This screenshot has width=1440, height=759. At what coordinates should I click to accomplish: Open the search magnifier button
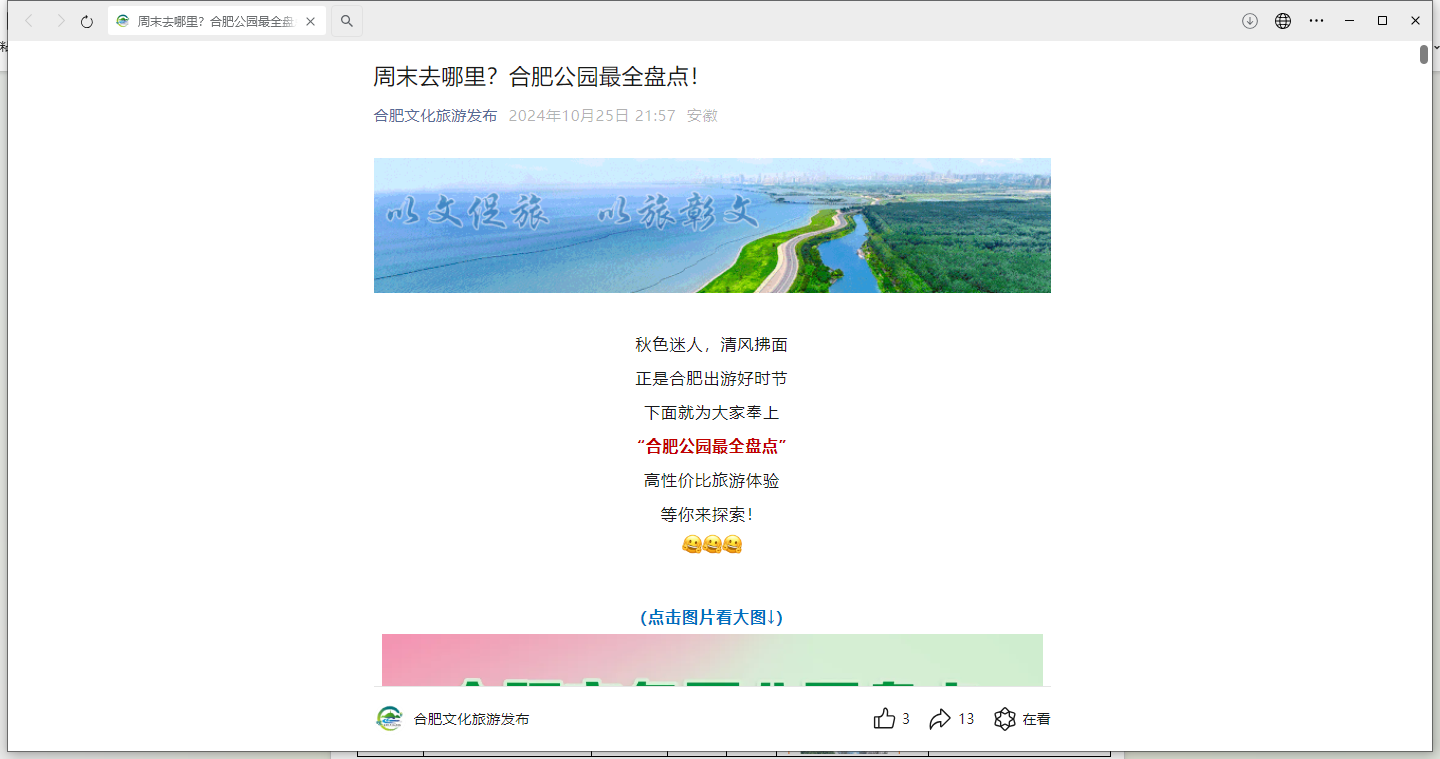[x=346, y=21]
